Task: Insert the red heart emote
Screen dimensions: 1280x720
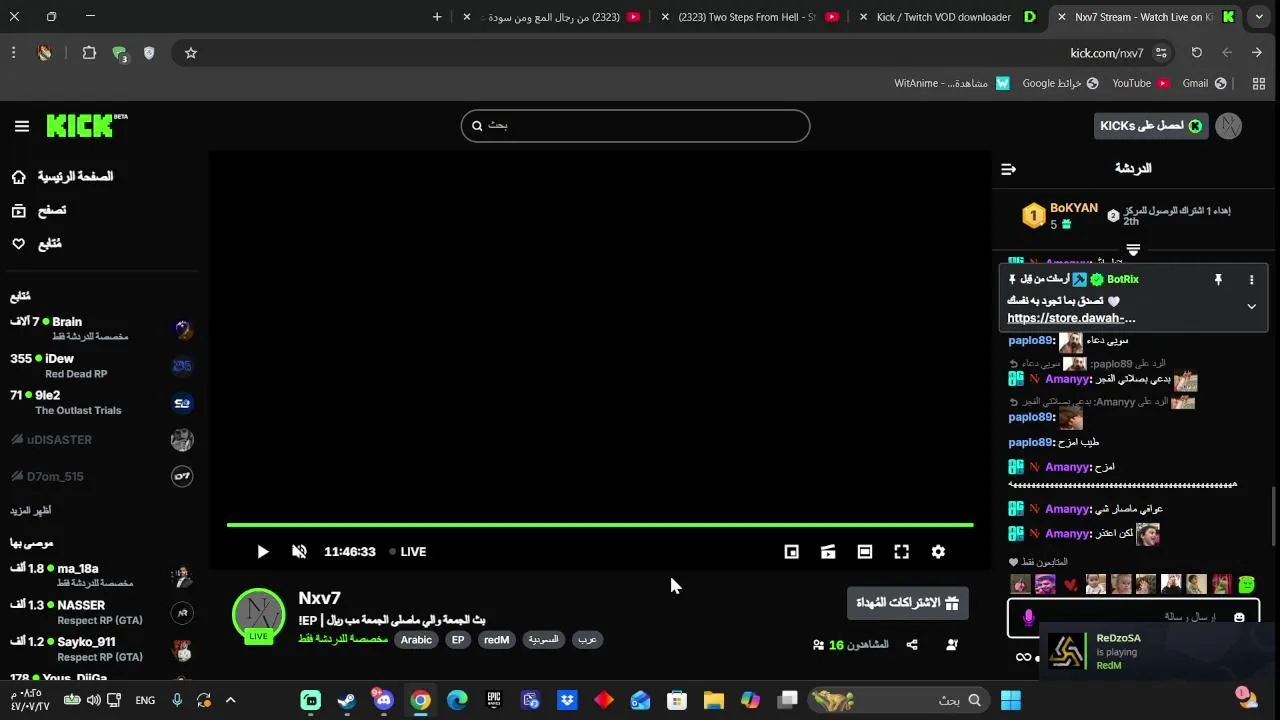Action: [x=1070, y=584]
